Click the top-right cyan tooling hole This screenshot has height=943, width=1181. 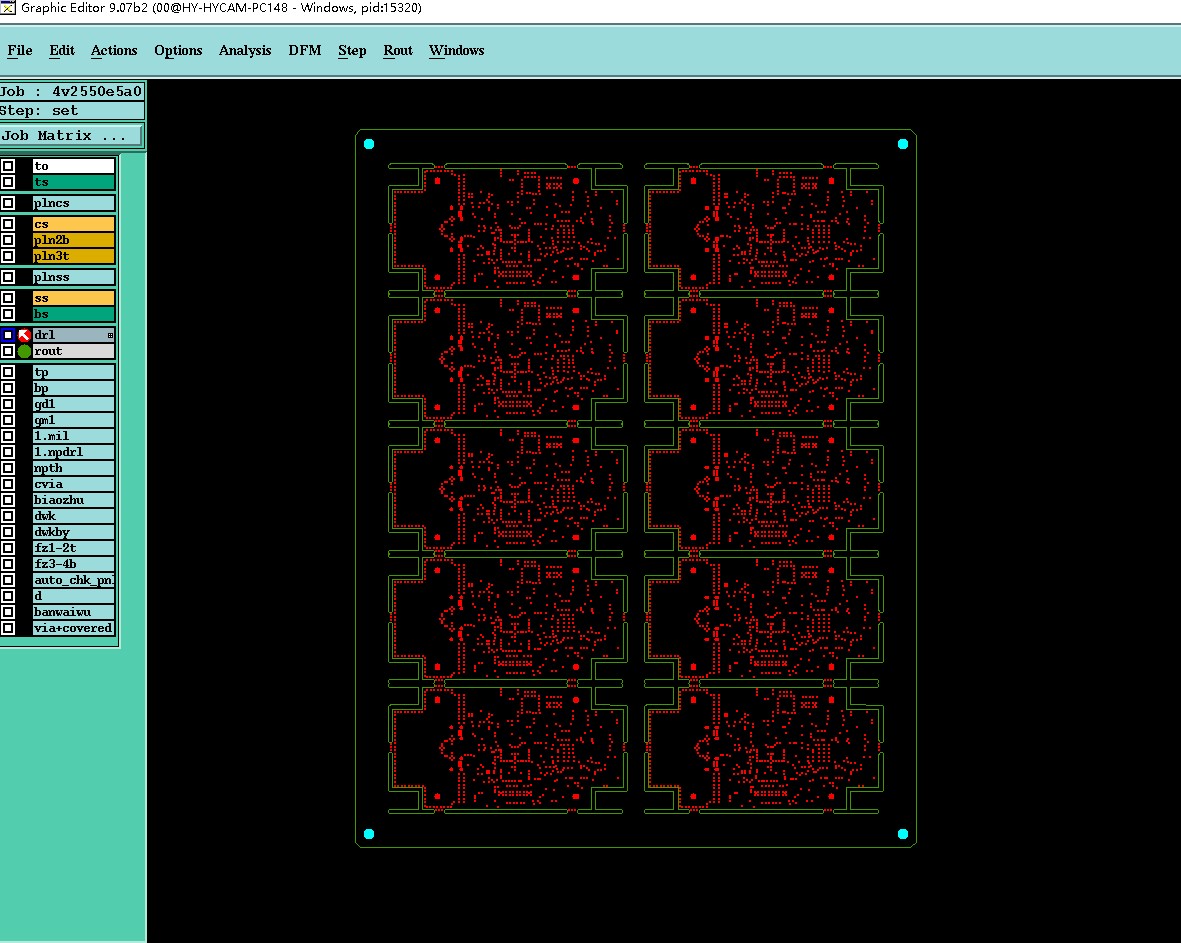coord(903,144)
